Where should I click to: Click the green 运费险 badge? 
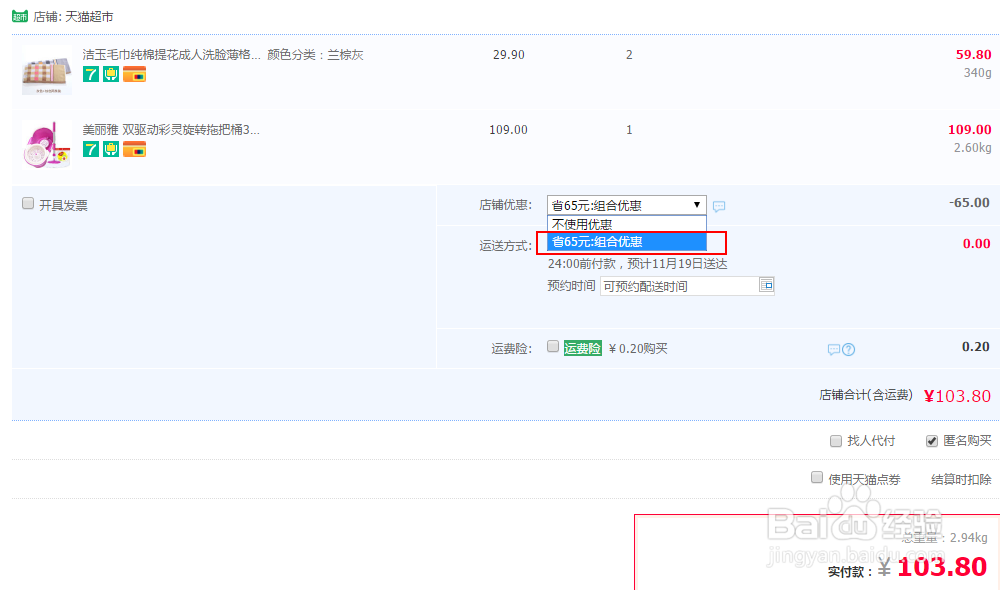point(582,348)
